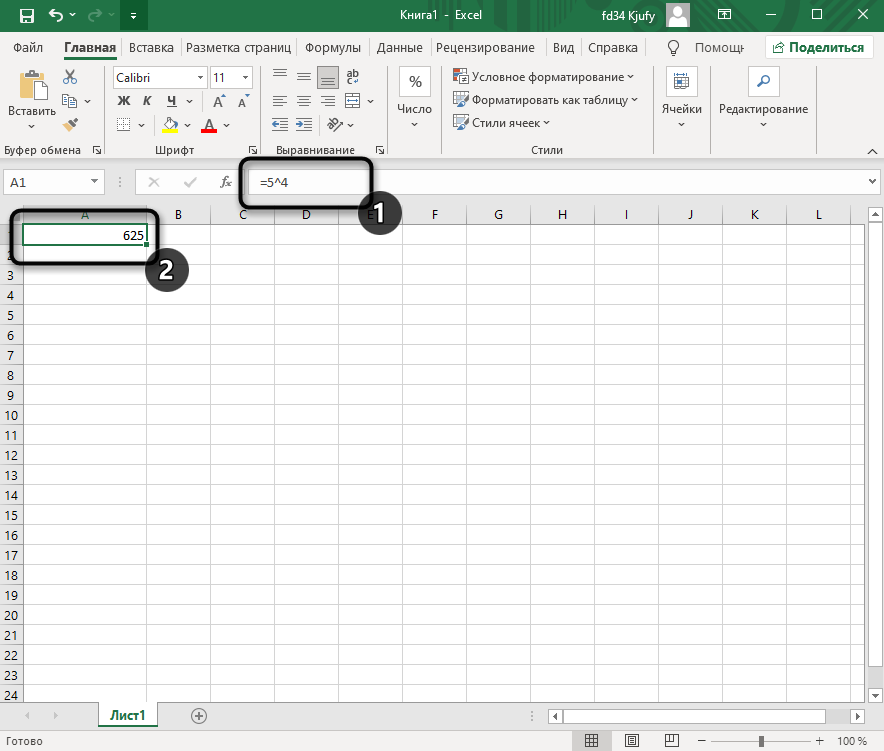Click the zoom slider handle
The image size is (884, 751).
point(761,741)
